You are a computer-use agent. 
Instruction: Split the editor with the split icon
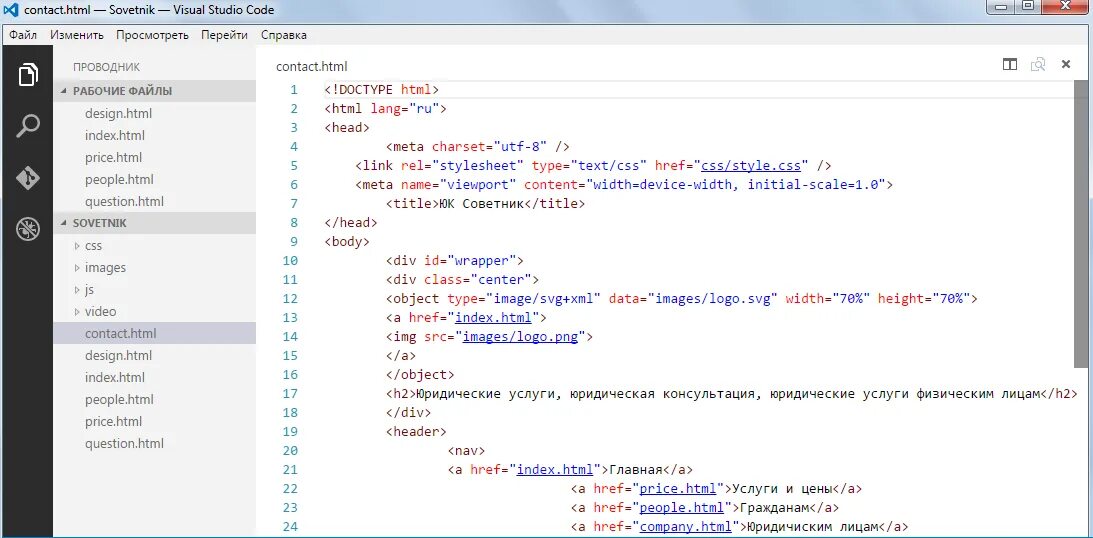[1010, 64]
